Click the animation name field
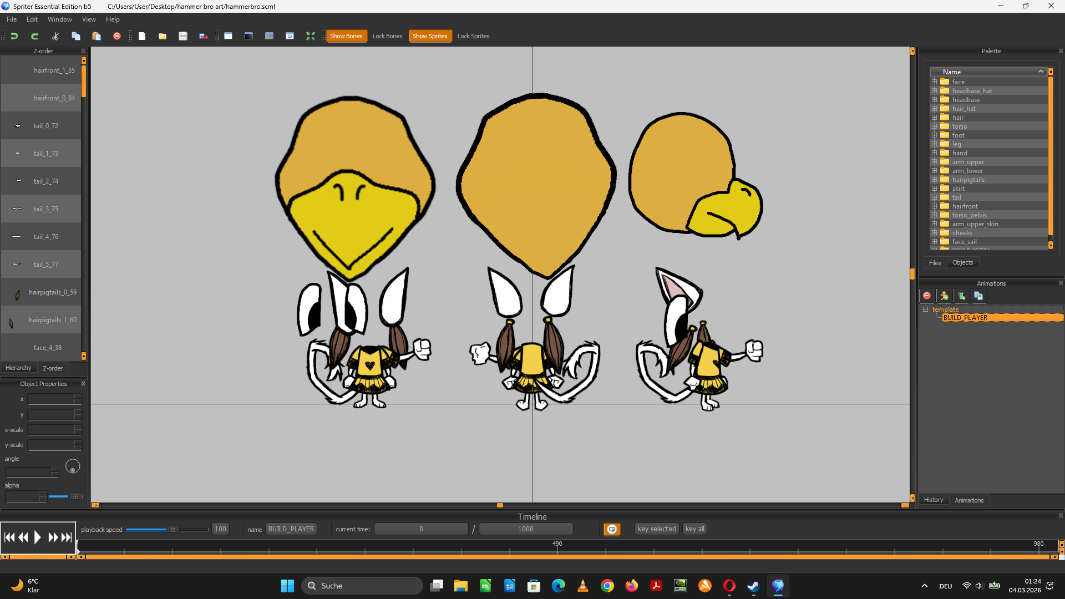 pos(291,529)
